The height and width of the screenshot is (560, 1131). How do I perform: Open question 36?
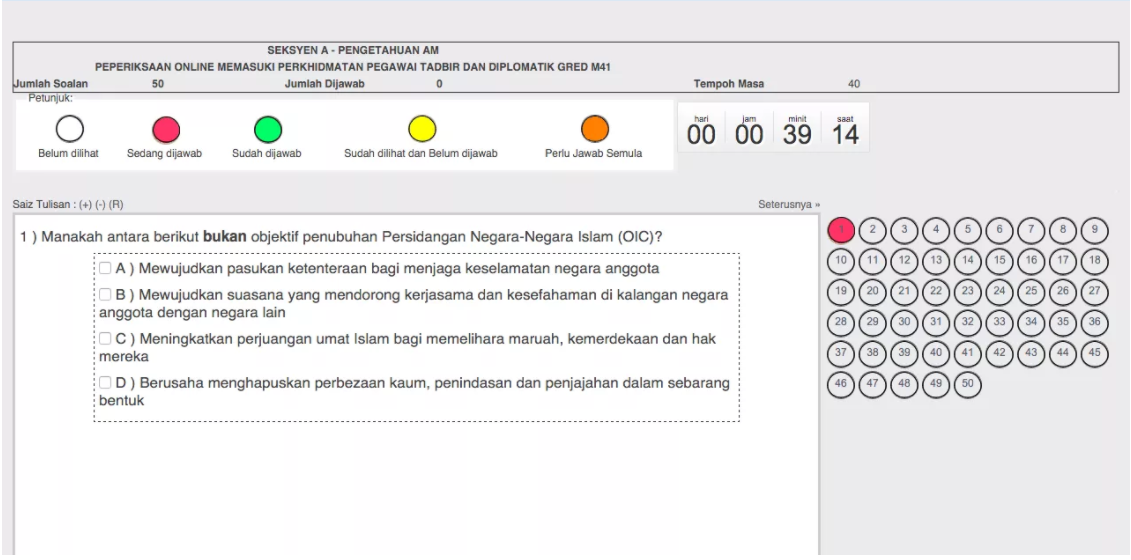(1095, 323)
